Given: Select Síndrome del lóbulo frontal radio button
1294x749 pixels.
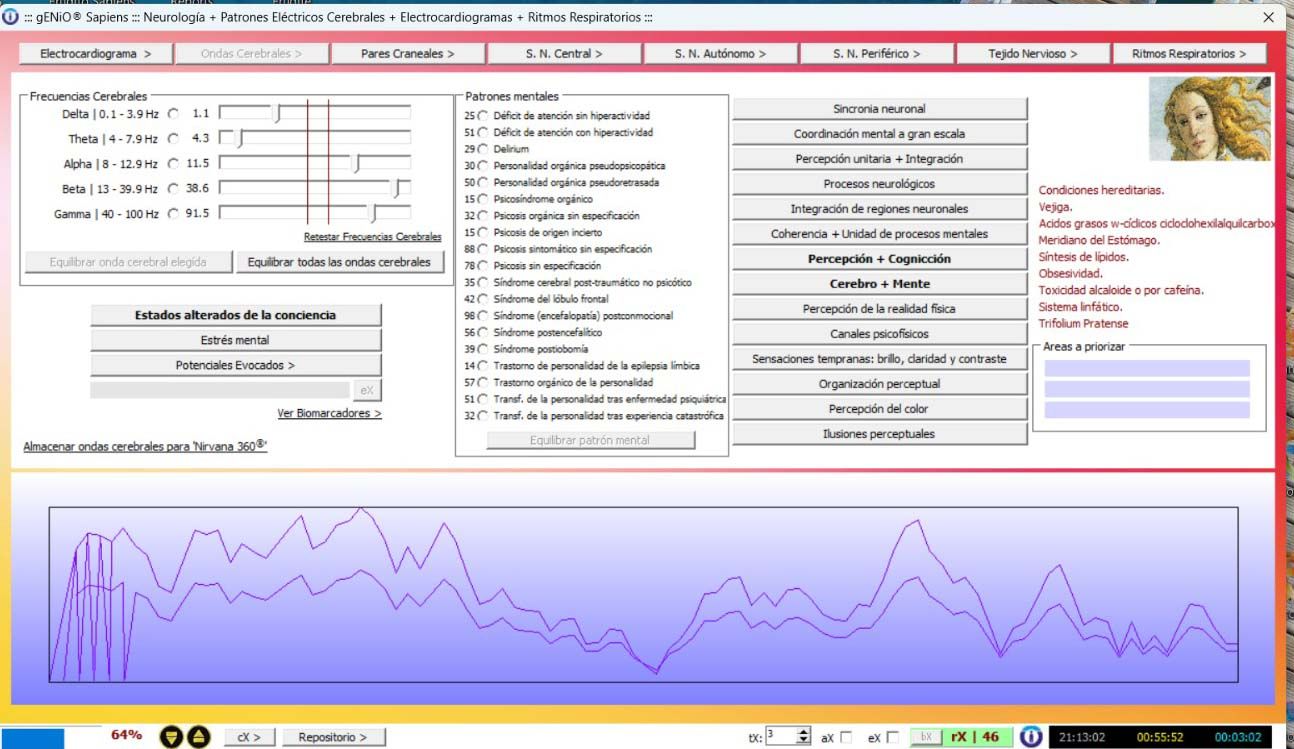Looking at the screenshot, I should click(x=484, y=299).
